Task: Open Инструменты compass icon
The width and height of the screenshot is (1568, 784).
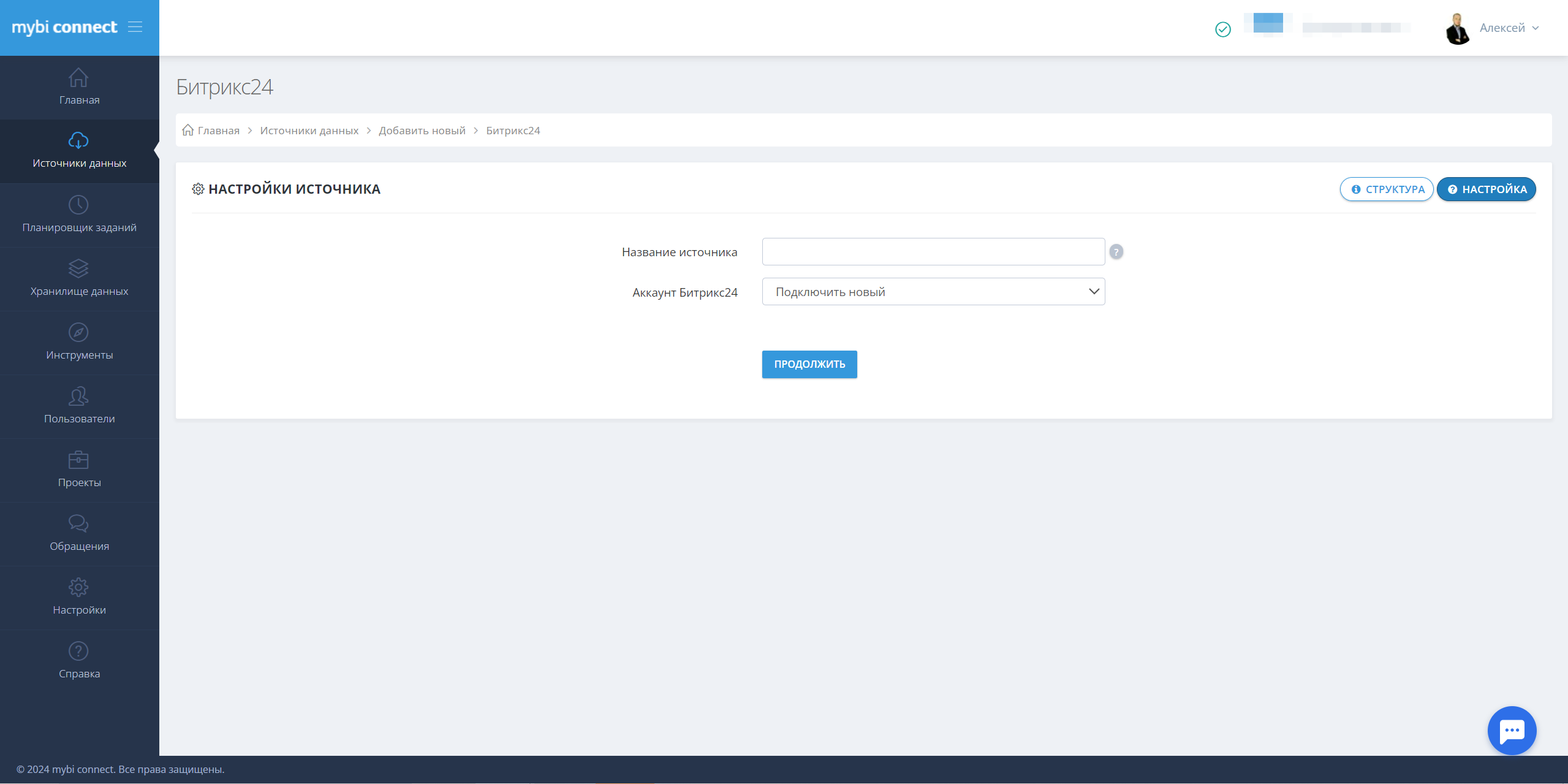Action: pyautogui.click(x=78, y=332)
